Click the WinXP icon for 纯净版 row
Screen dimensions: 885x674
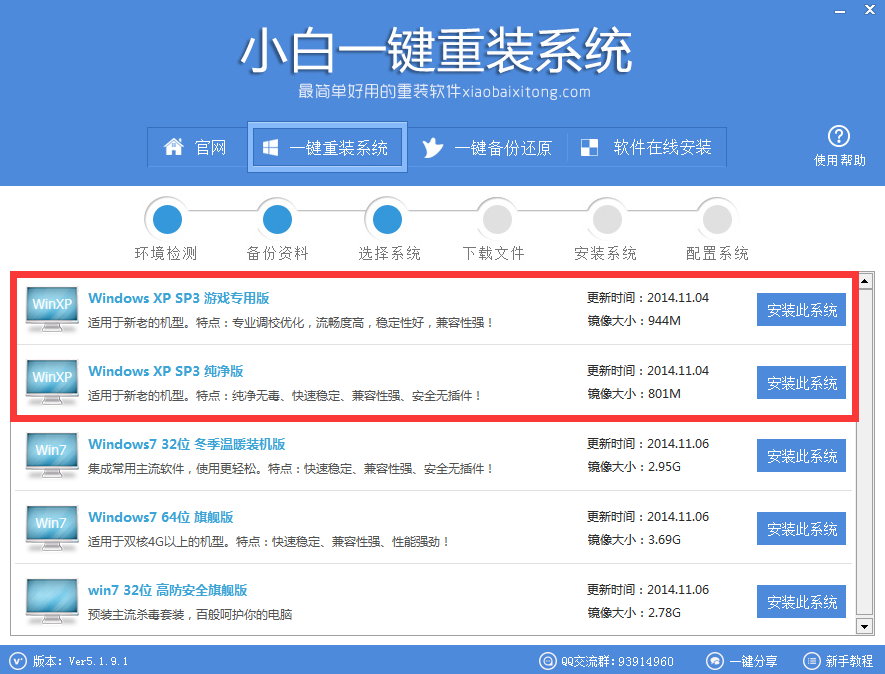51,382
